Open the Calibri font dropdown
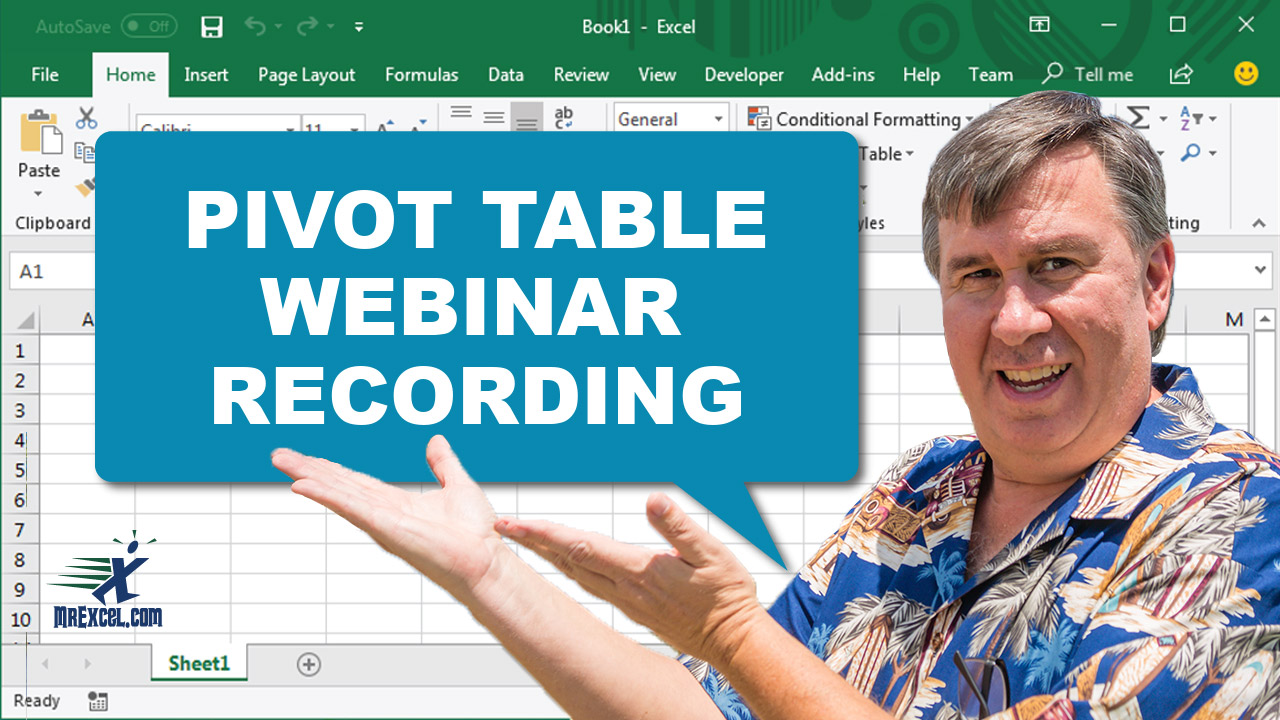 coord(290,128)
